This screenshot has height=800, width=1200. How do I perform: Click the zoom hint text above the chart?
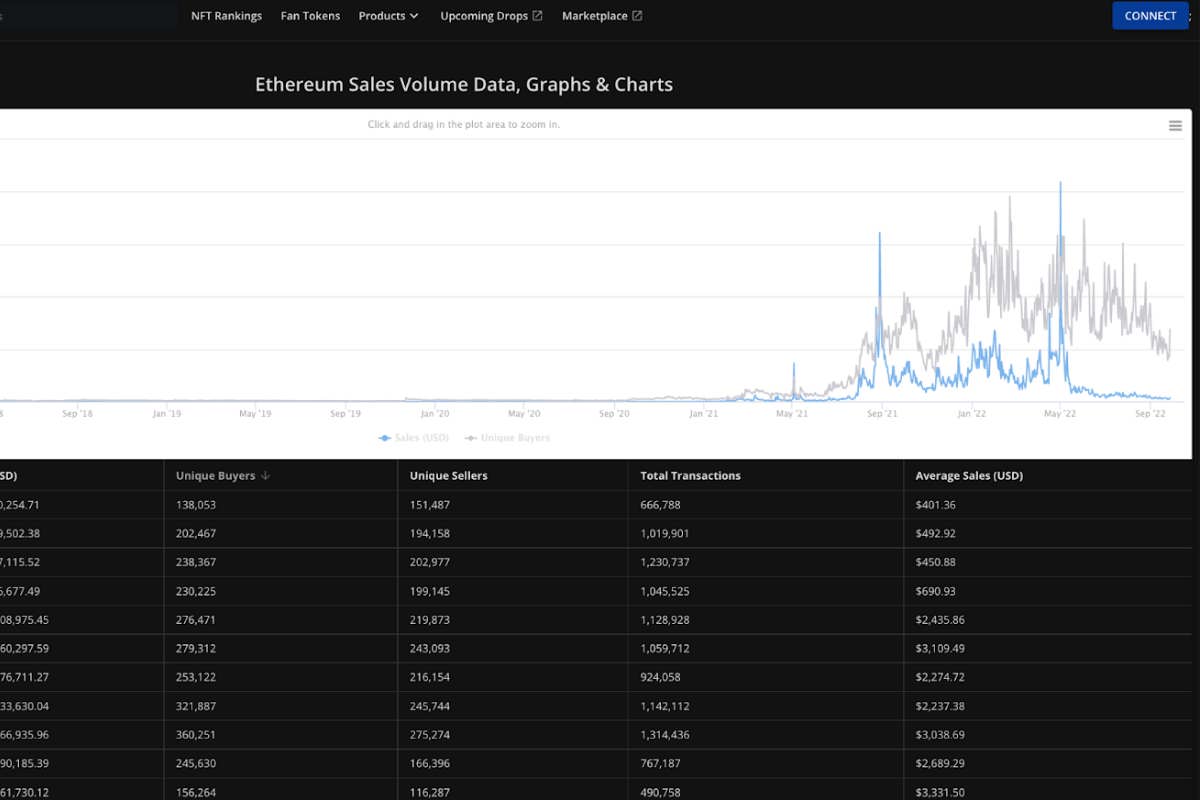click(464, 125)
